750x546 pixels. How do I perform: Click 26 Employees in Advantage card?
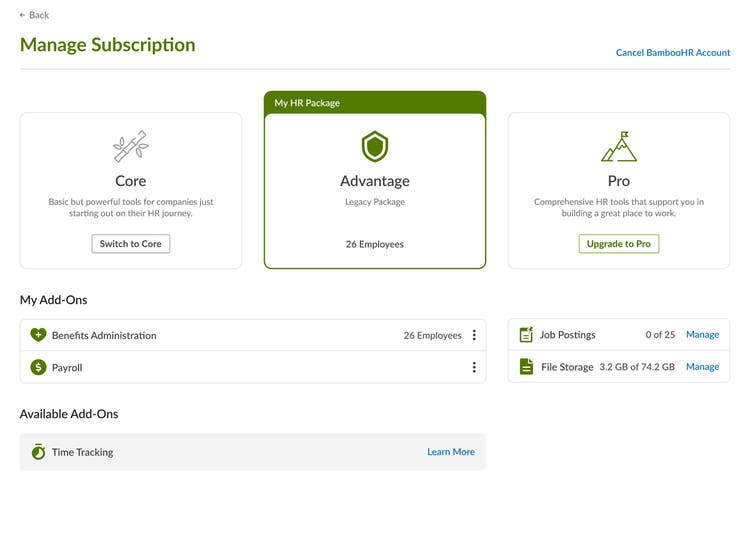(375, 244)
